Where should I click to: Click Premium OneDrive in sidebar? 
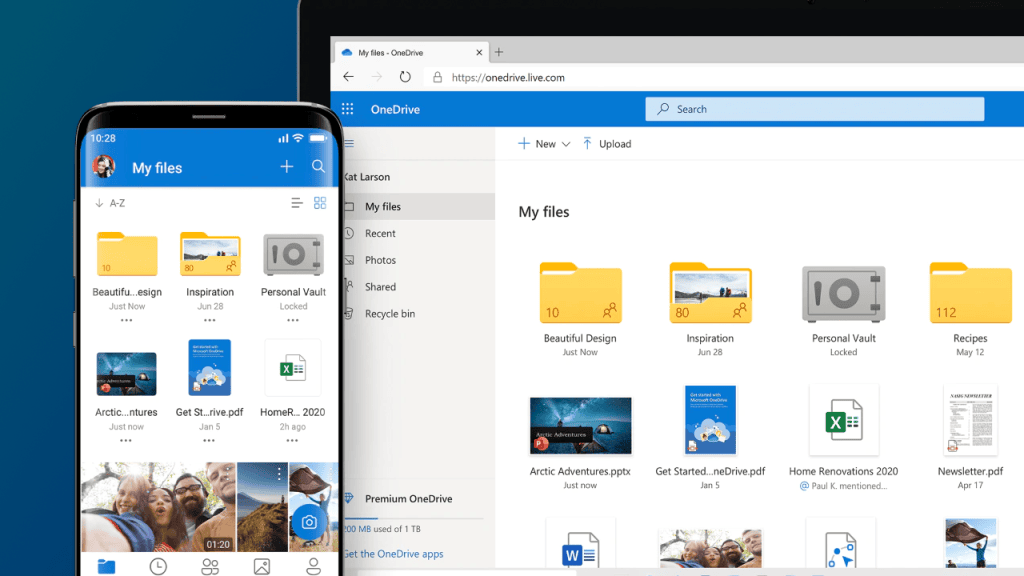click(408, 498)
